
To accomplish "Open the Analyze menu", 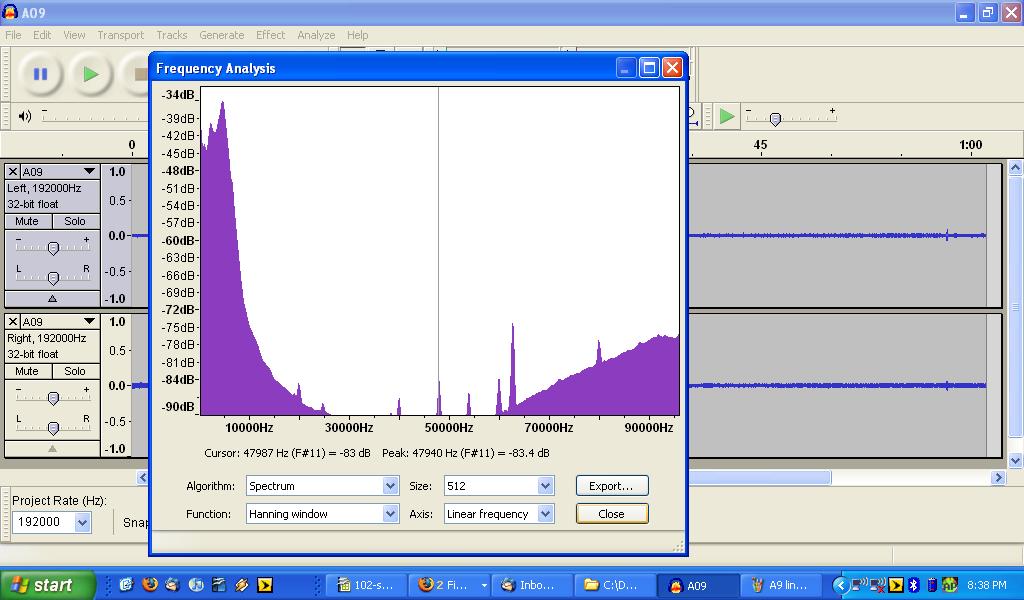I will [x=316, y=35].
